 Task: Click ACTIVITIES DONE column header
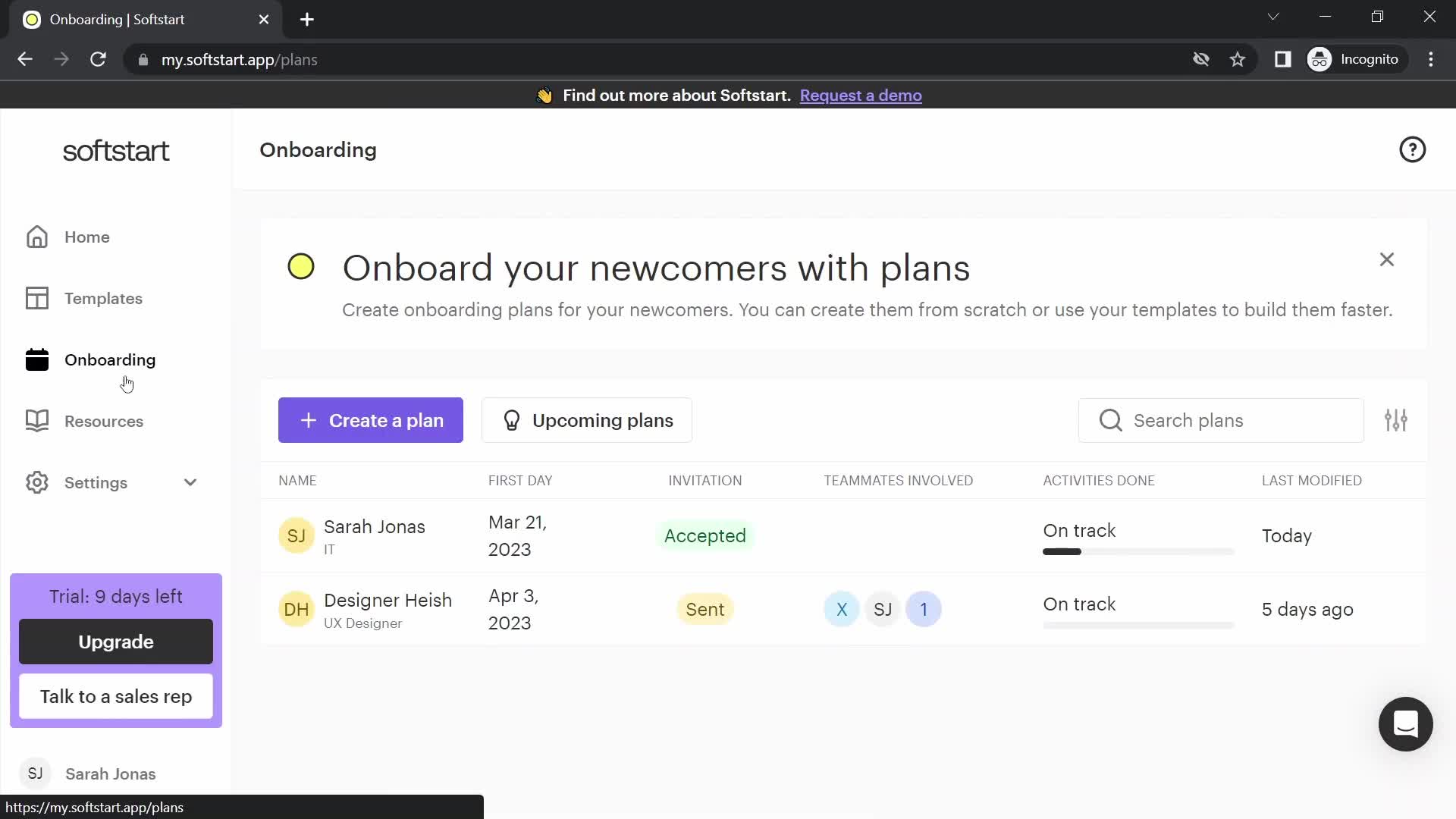1099,480
